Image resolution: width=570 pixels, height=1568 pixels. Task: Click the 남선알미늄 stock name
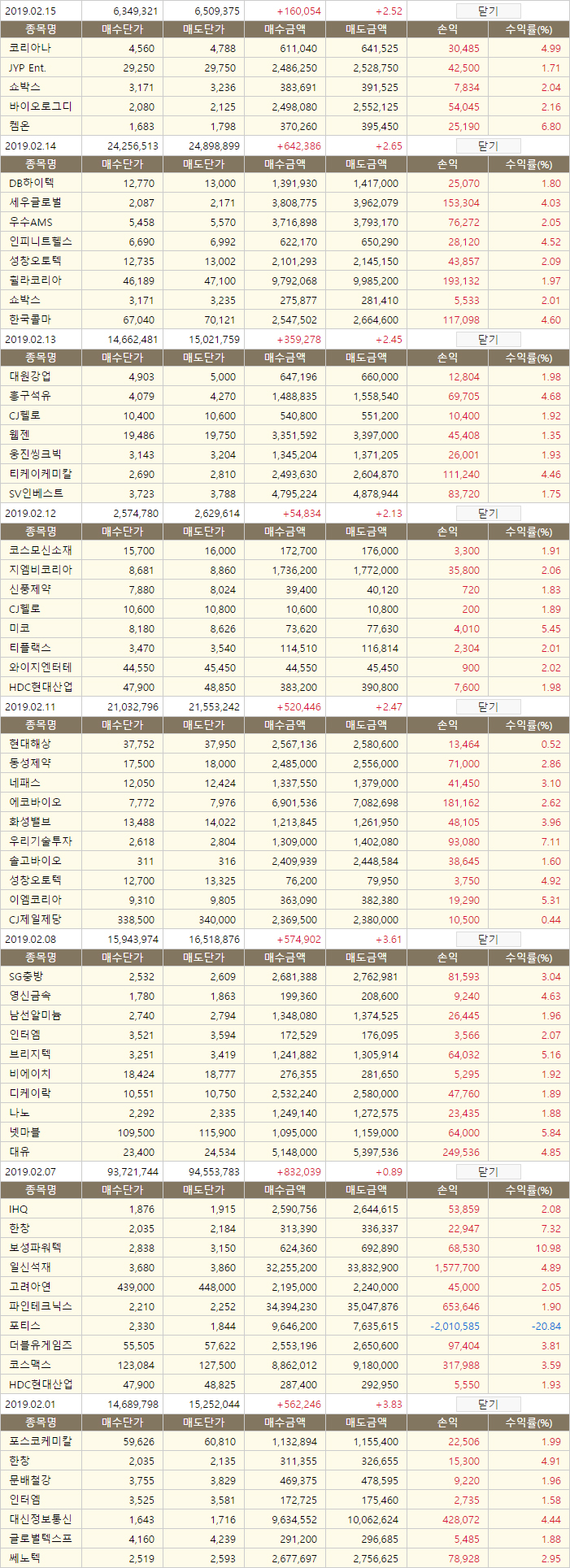pos(35,1015)
